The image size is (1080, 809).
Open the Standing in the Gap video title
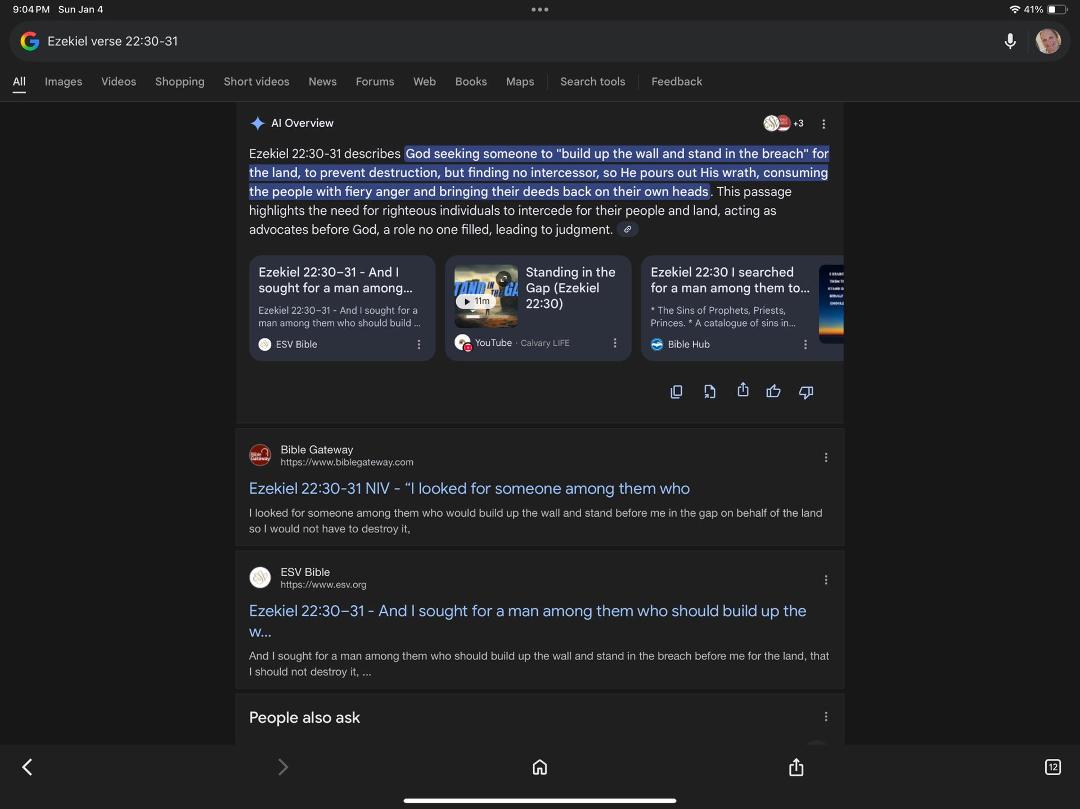pyautogui.click(x=570, y=288)
